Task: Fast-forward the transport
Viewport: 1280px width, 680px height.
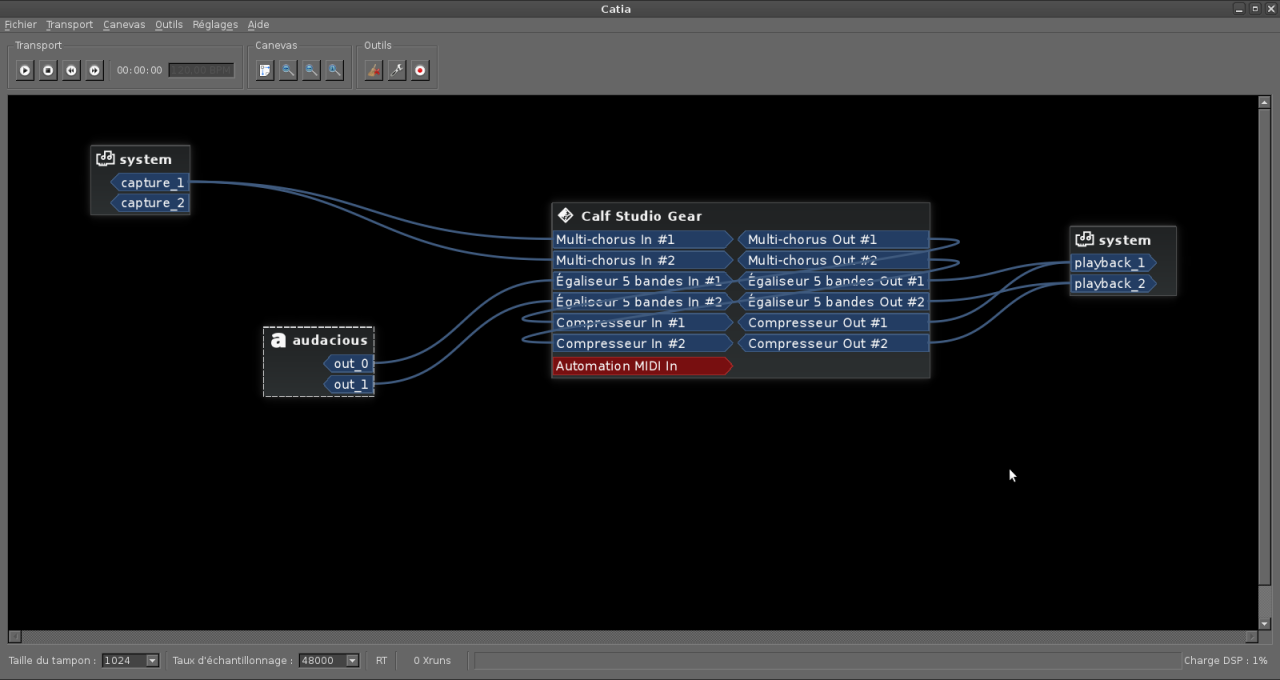Action: (94, 70)
